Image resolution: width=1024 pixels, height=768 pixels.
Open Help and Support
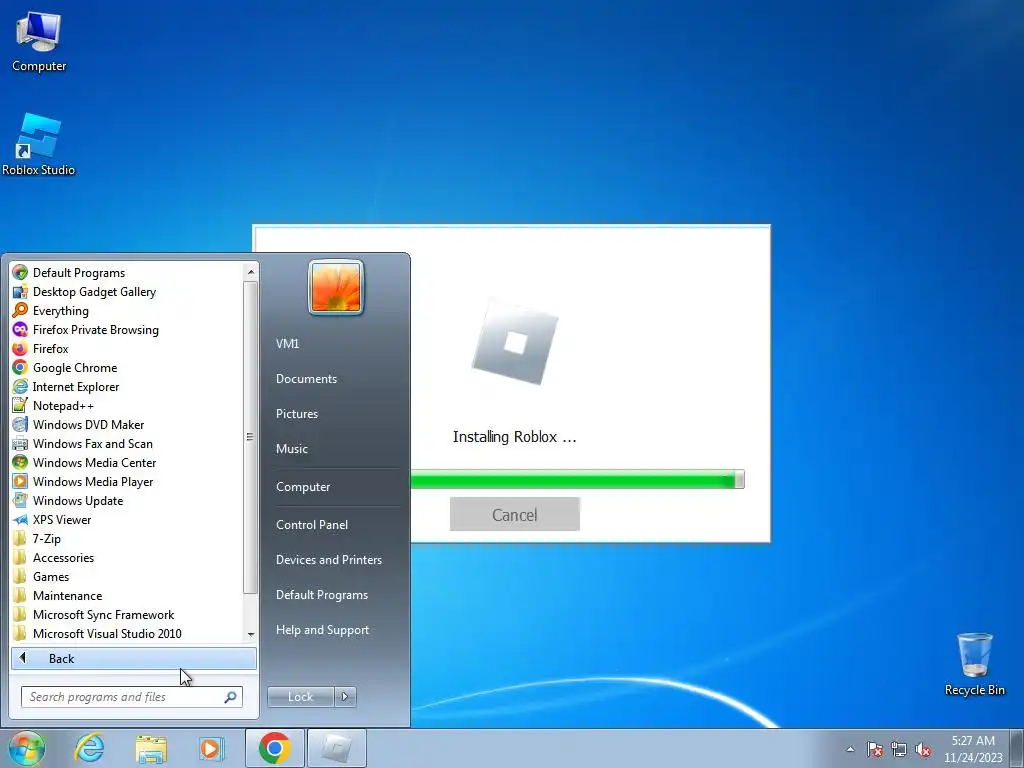tap(323, 630)
